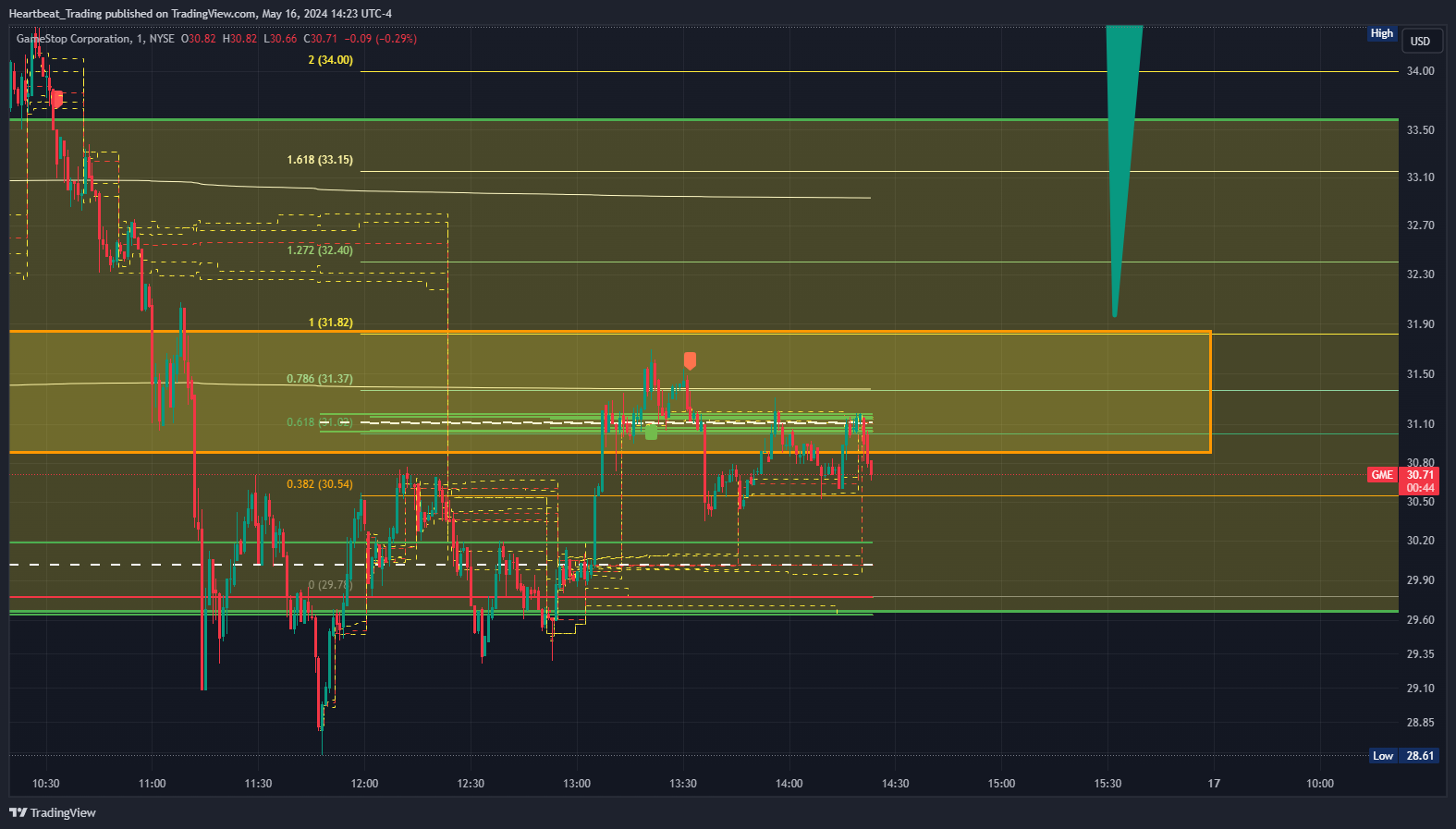Click the date label 17 on time axis
This screenshot has height=829, width=1456.
pos(1214,784)
